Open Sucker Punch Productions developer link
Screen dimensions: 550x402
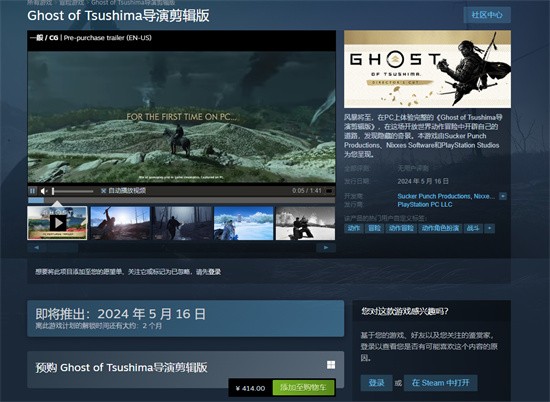tap(434, 196)
